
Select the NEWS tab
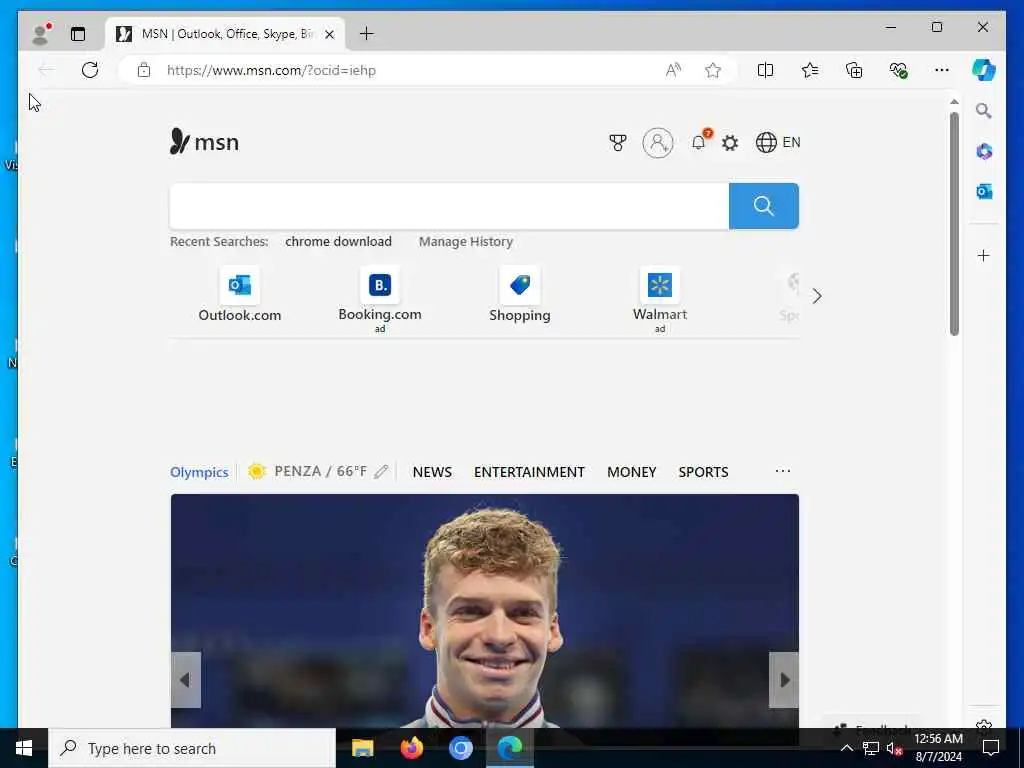click(x=432, y=472)
